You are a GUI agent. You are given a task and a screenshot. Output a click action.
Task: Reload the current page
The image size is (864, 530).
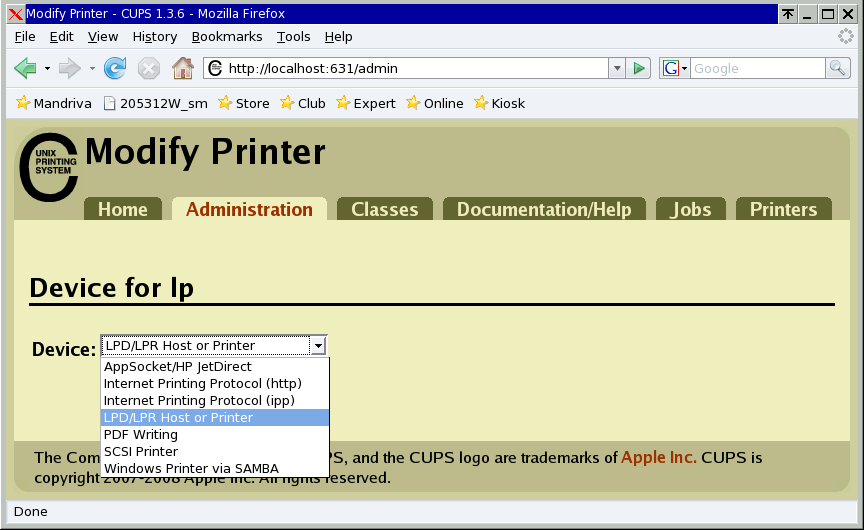[x=115, y=68]
